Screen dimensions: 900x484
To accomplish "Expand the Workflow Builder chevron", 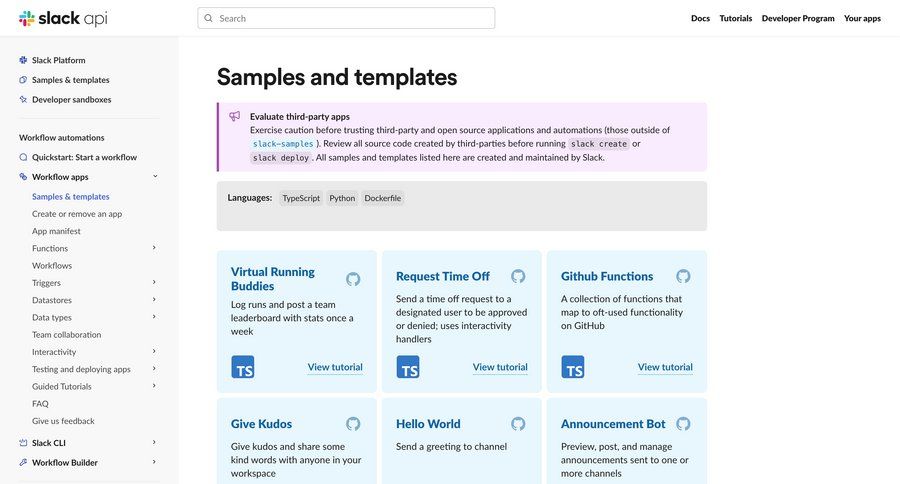I will [x=154, y=462].
